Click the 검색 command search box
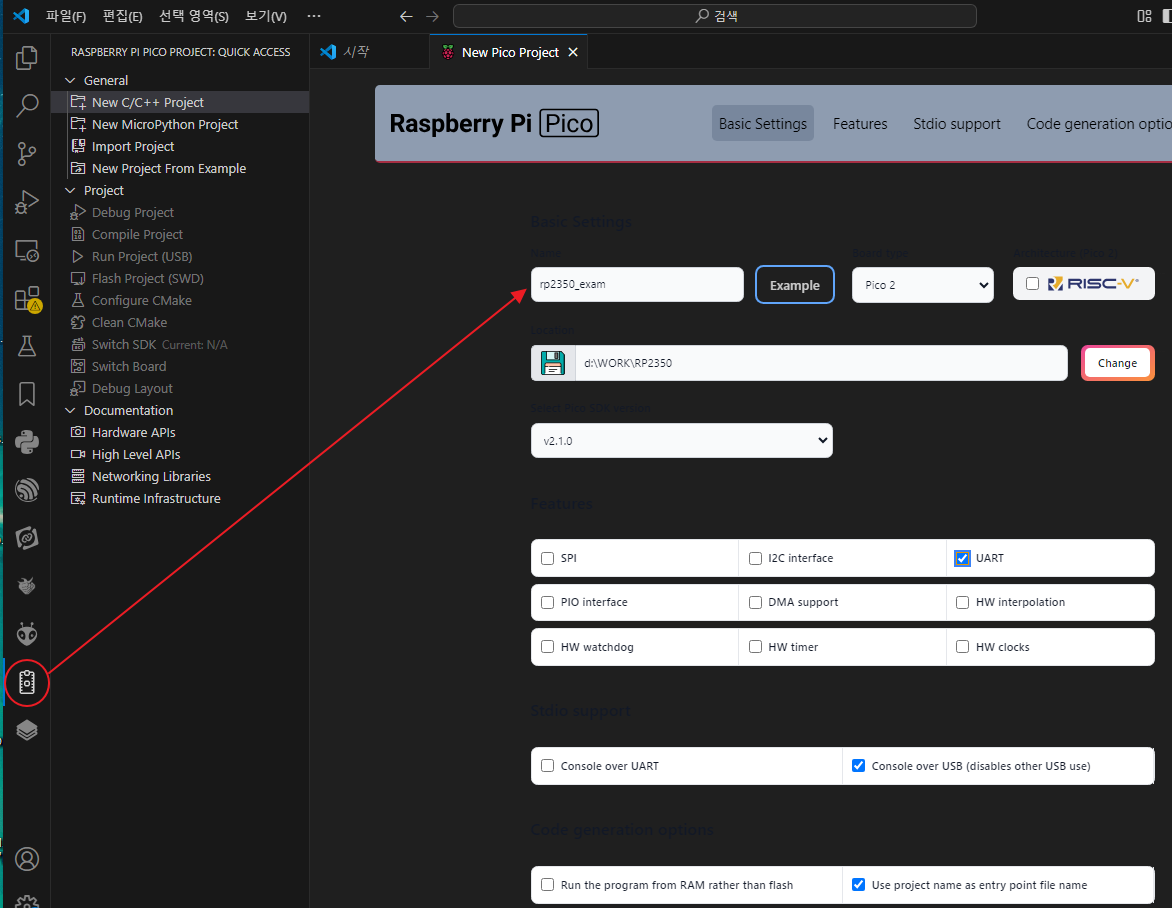 [x=715, y=16]
